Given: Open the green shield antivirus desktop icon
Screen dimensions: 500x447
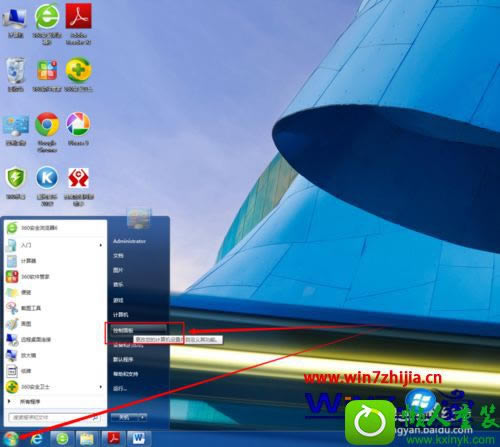Looking at the screenshot, I should (15, 183).
